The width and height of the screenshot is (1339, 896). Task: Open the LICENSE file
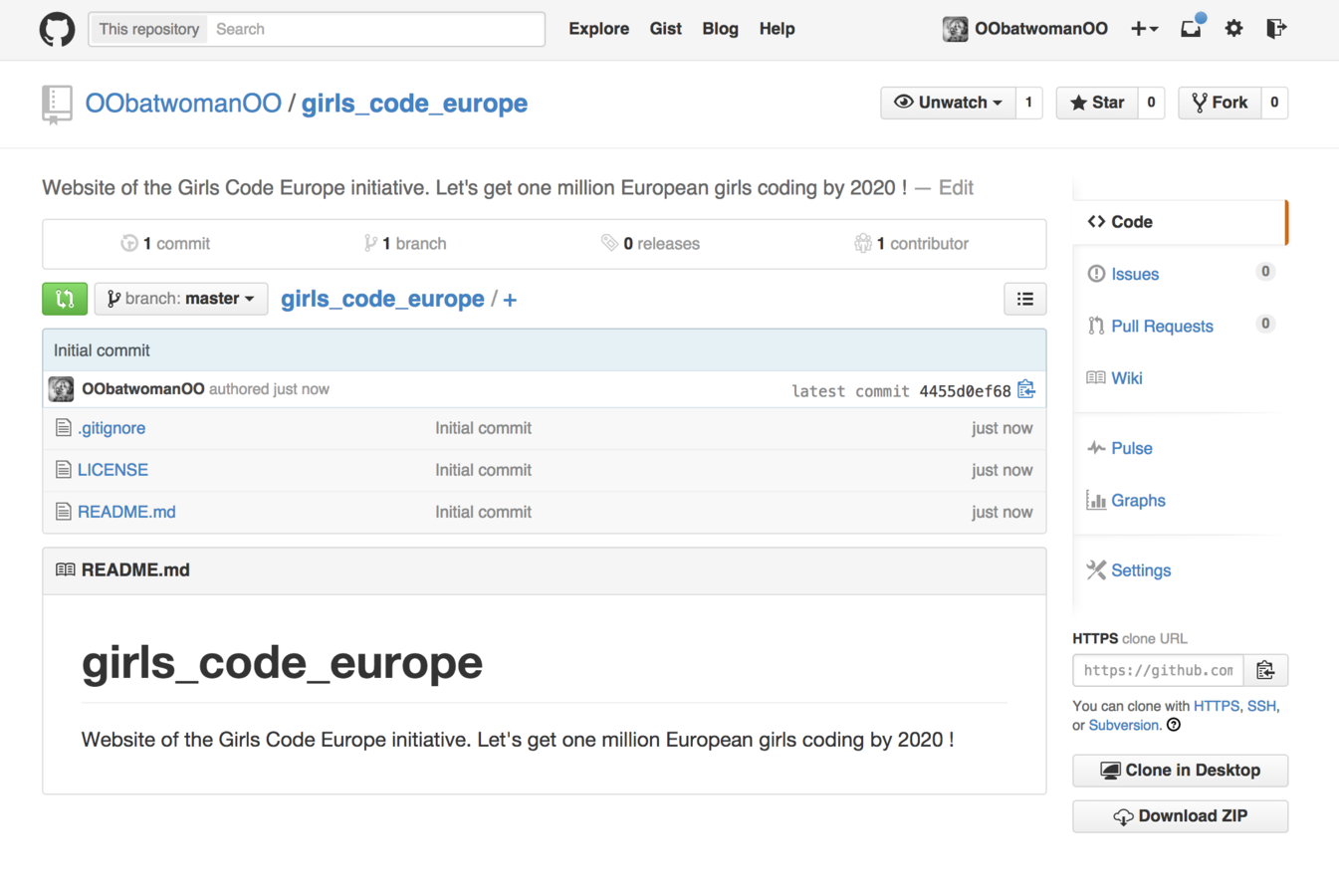point(112,470)
